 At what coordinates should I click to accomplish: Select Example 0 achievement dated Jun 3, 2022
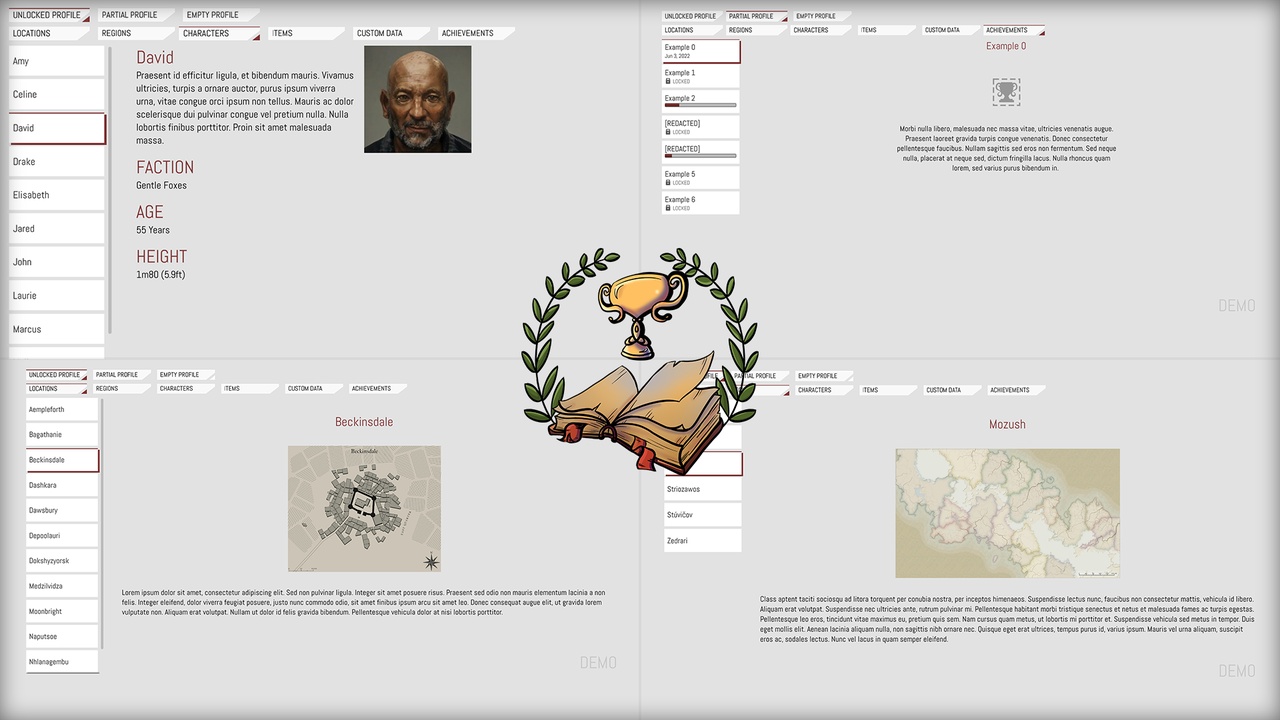point(701,51)
